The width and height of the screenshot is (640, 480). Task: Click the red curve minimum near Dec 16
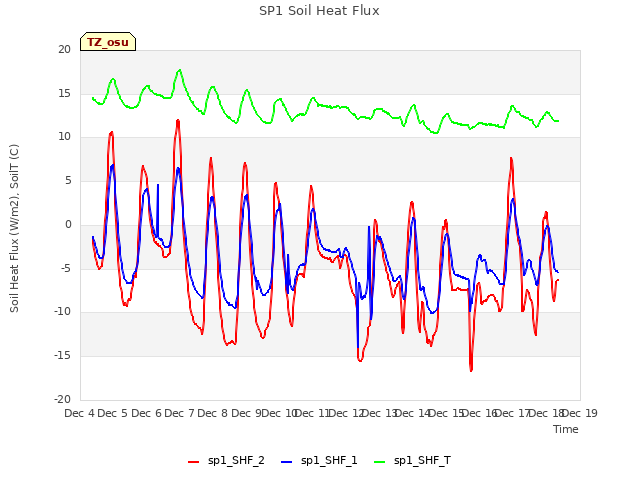pyautogui.click(x=471, y=370)
